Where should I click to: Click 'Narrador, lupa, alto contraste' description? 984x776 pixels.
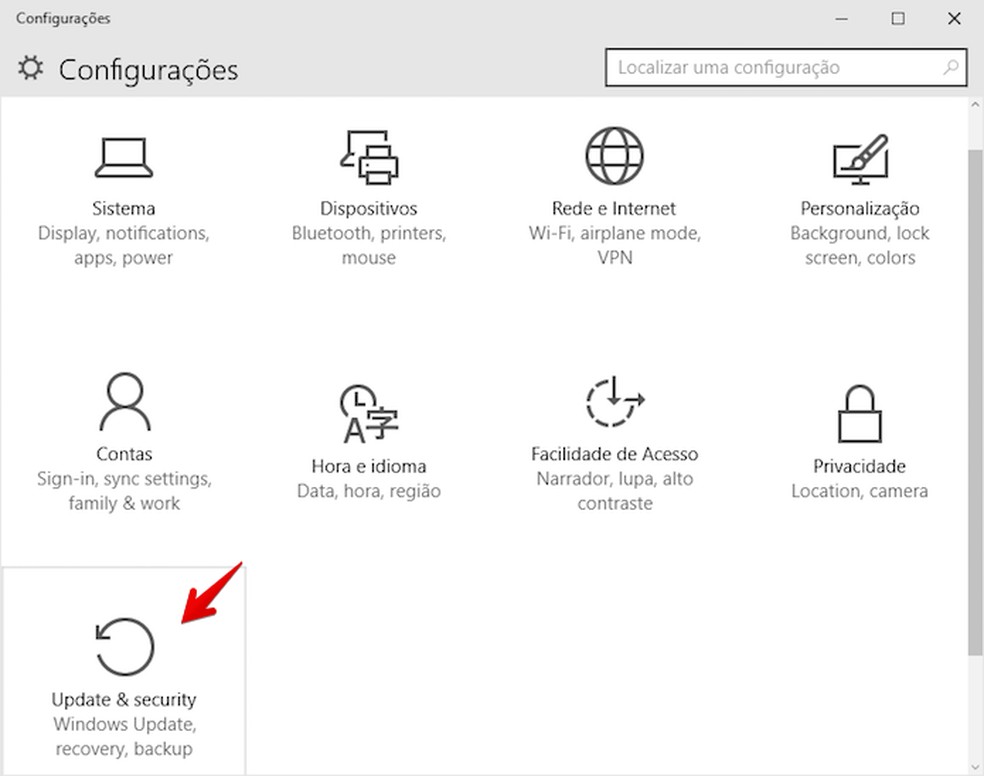click(x=615, y=491)
